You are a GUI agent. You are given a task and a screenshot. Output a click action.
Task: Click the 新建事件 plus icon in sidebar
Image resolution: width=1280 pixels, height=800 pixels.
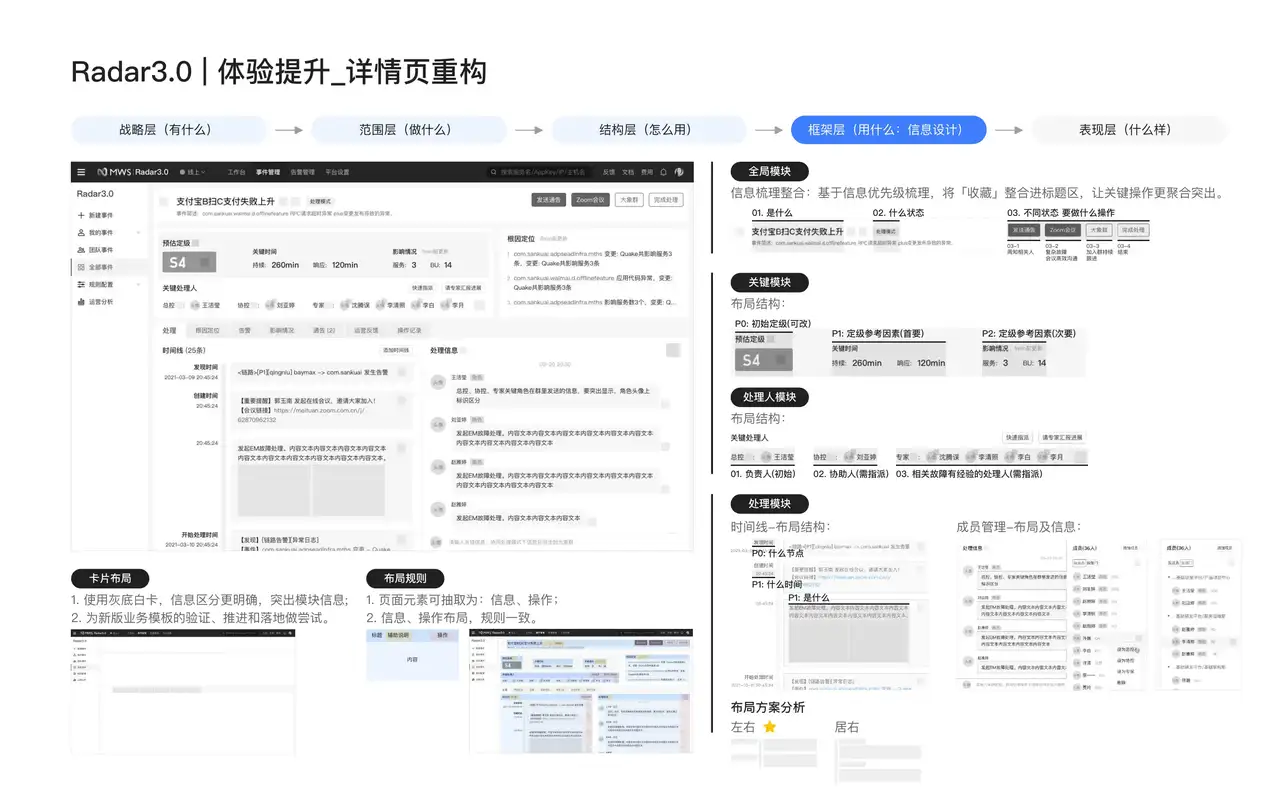[x=81, y=215]
